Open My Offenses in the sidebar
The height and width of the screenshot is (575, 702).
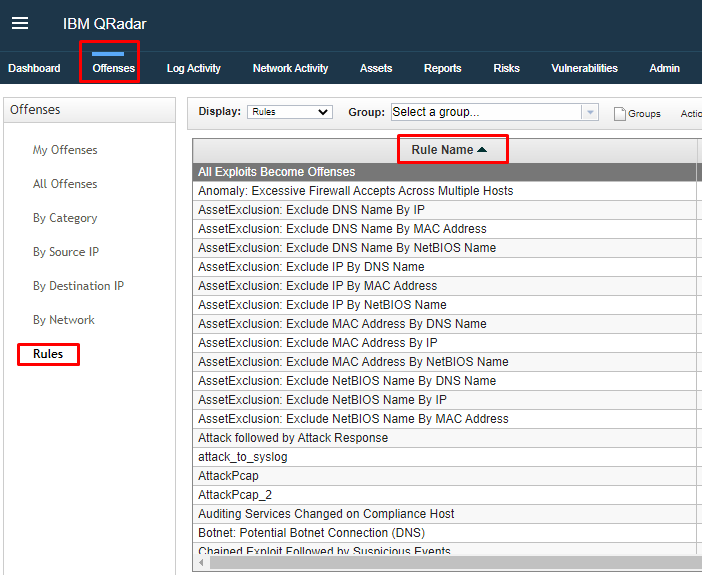[x=65, y=150]
